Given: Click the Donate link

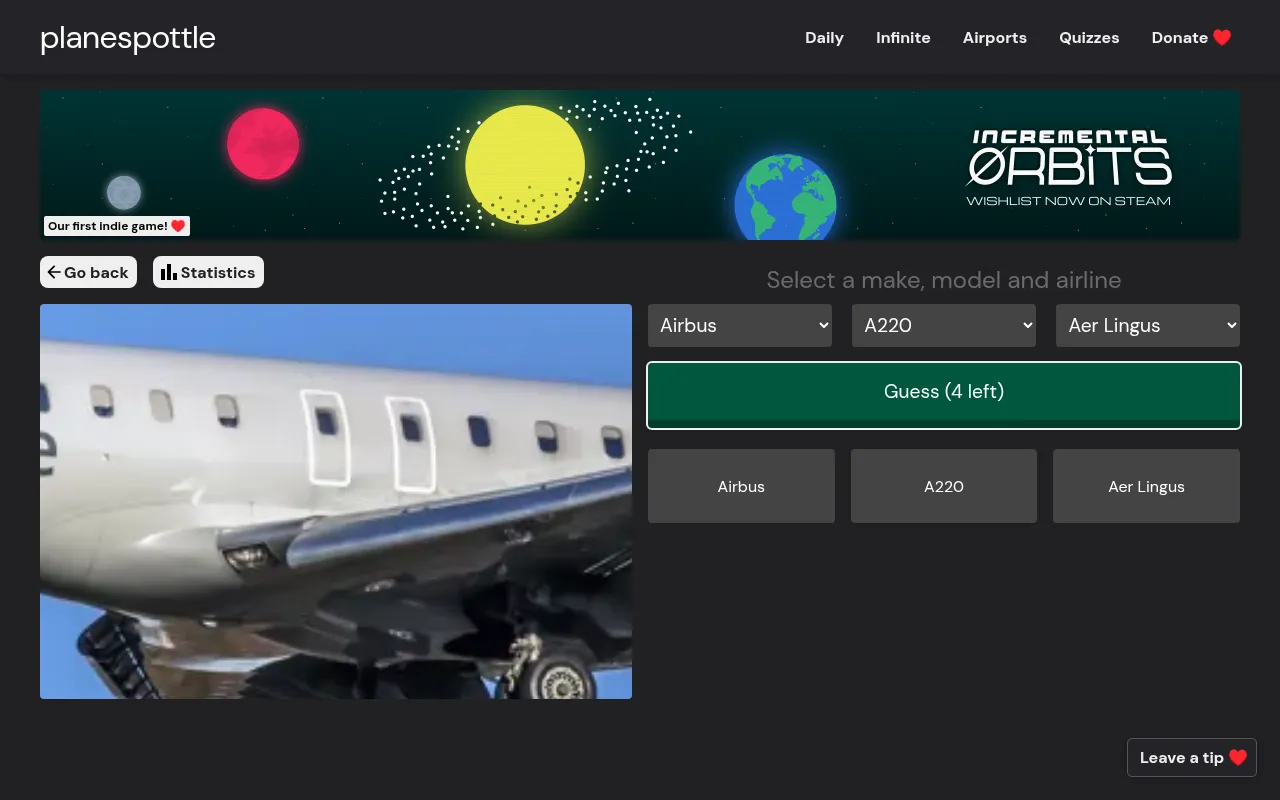Looking at the screenshot, I should coord(1191,38).
